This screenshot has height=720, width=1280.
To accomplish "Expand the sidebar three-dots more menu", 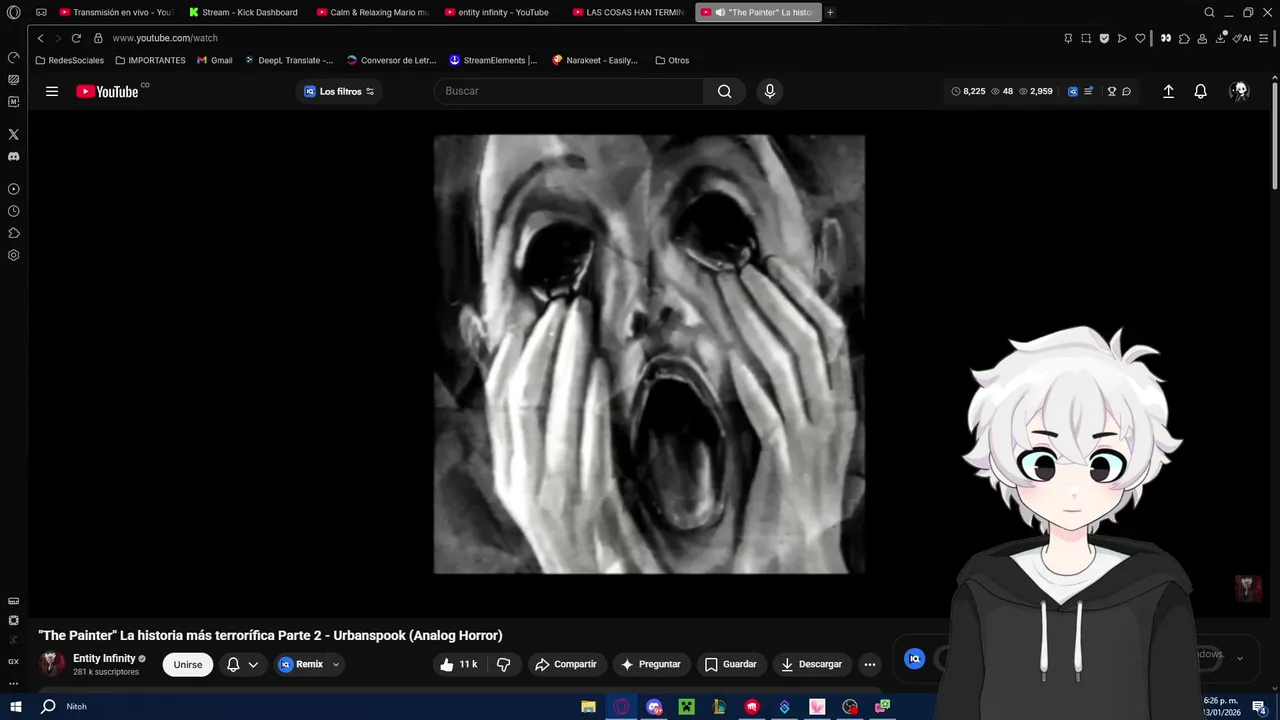I will 13,684.
